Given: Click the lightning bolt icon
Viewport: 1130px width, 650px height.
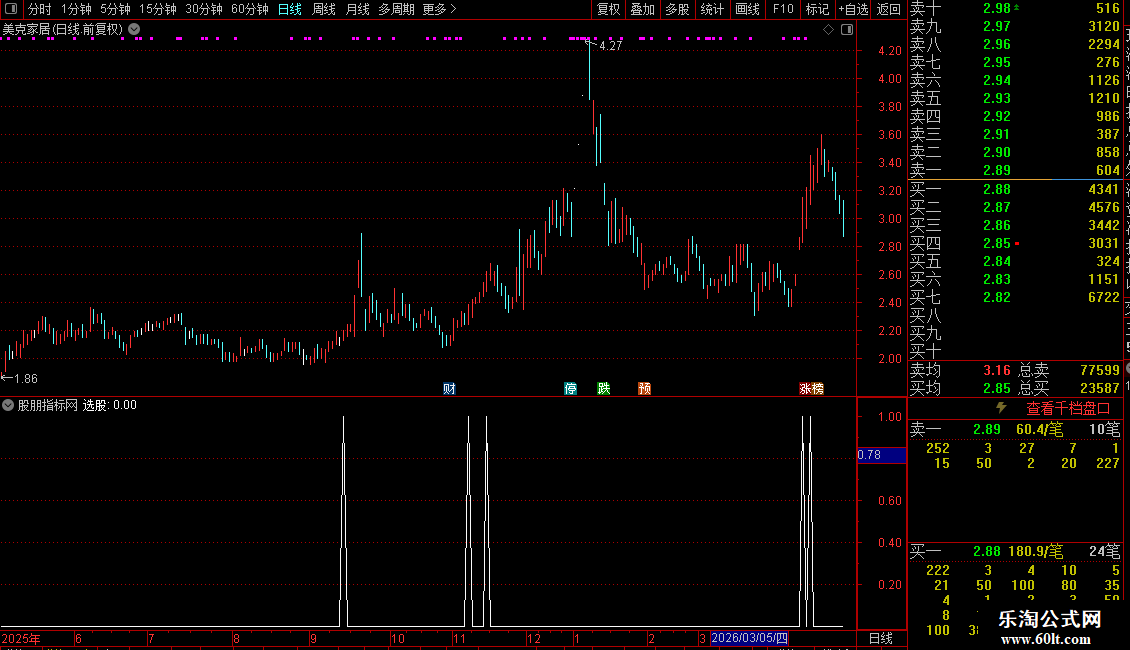Looking at the screenshot, I should pyautogui.click(x=1001, y=408).
